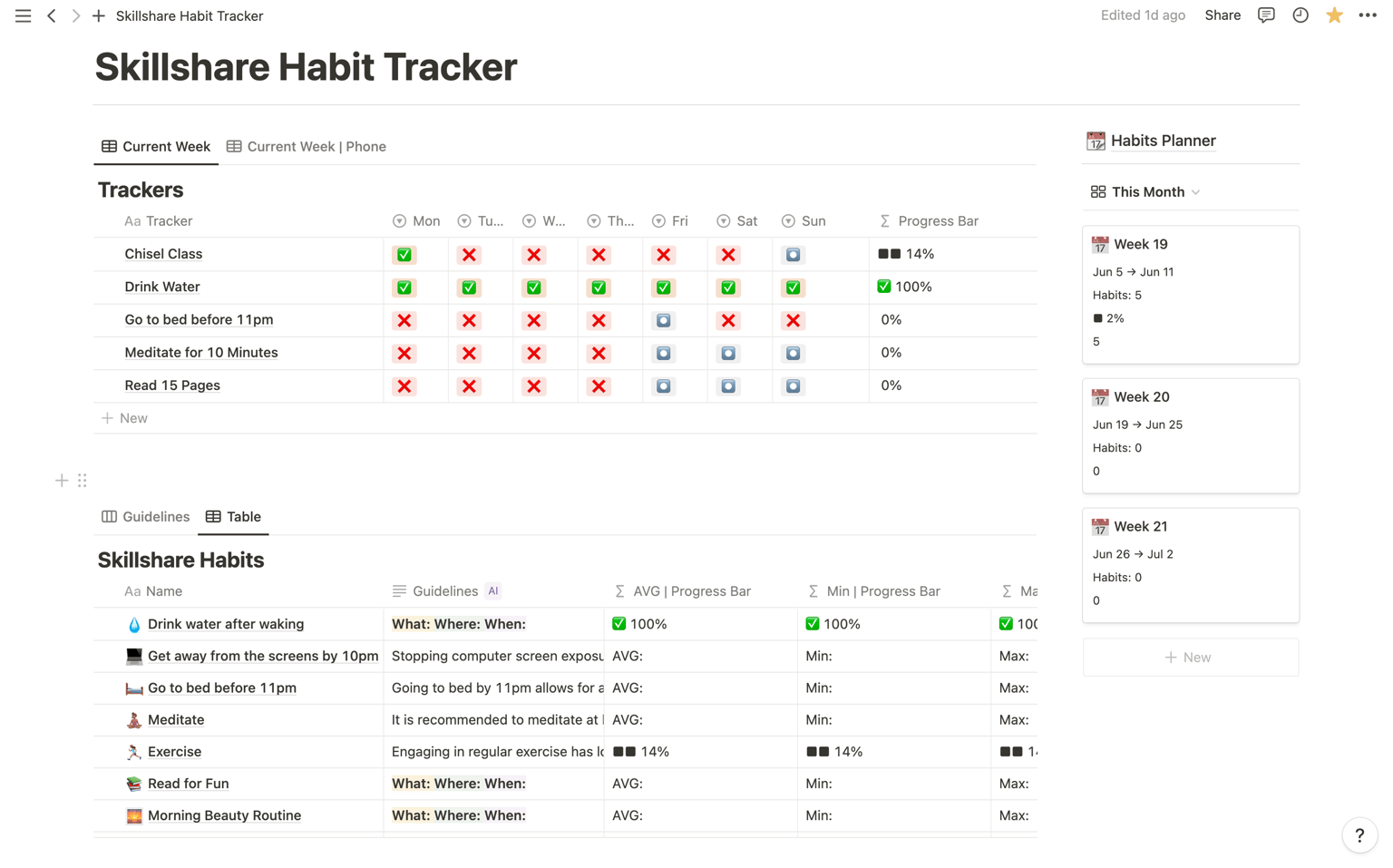Click the AI badge on Guidelines column

pyautogui.click(x=493, y=591)
